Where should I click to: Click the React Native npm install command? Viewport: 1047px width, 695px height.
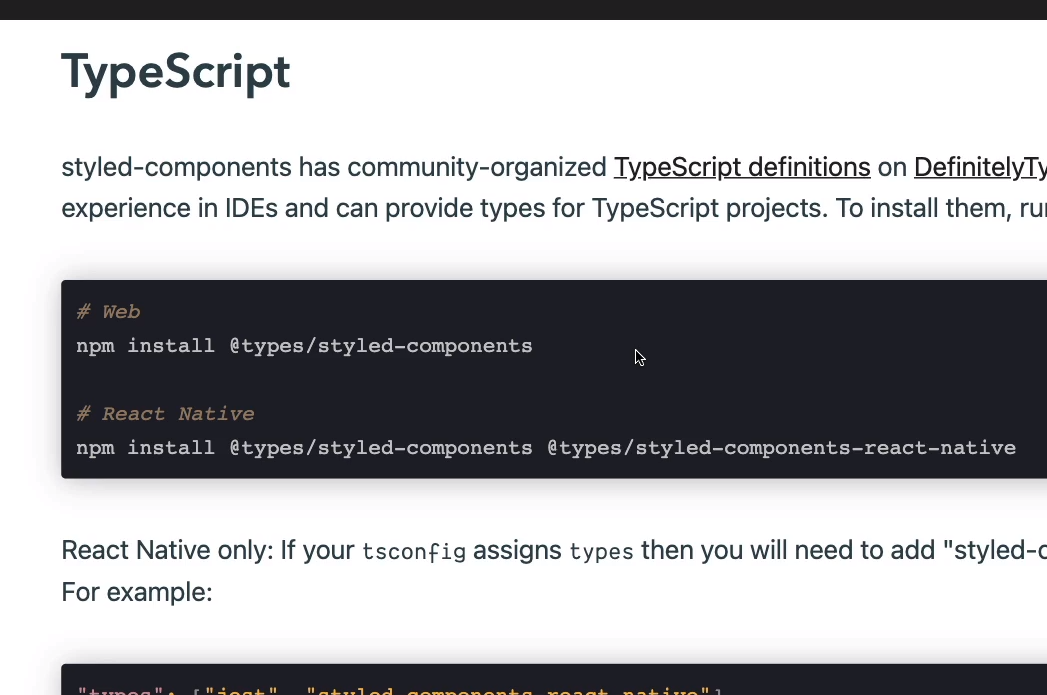tap(546, 447)
